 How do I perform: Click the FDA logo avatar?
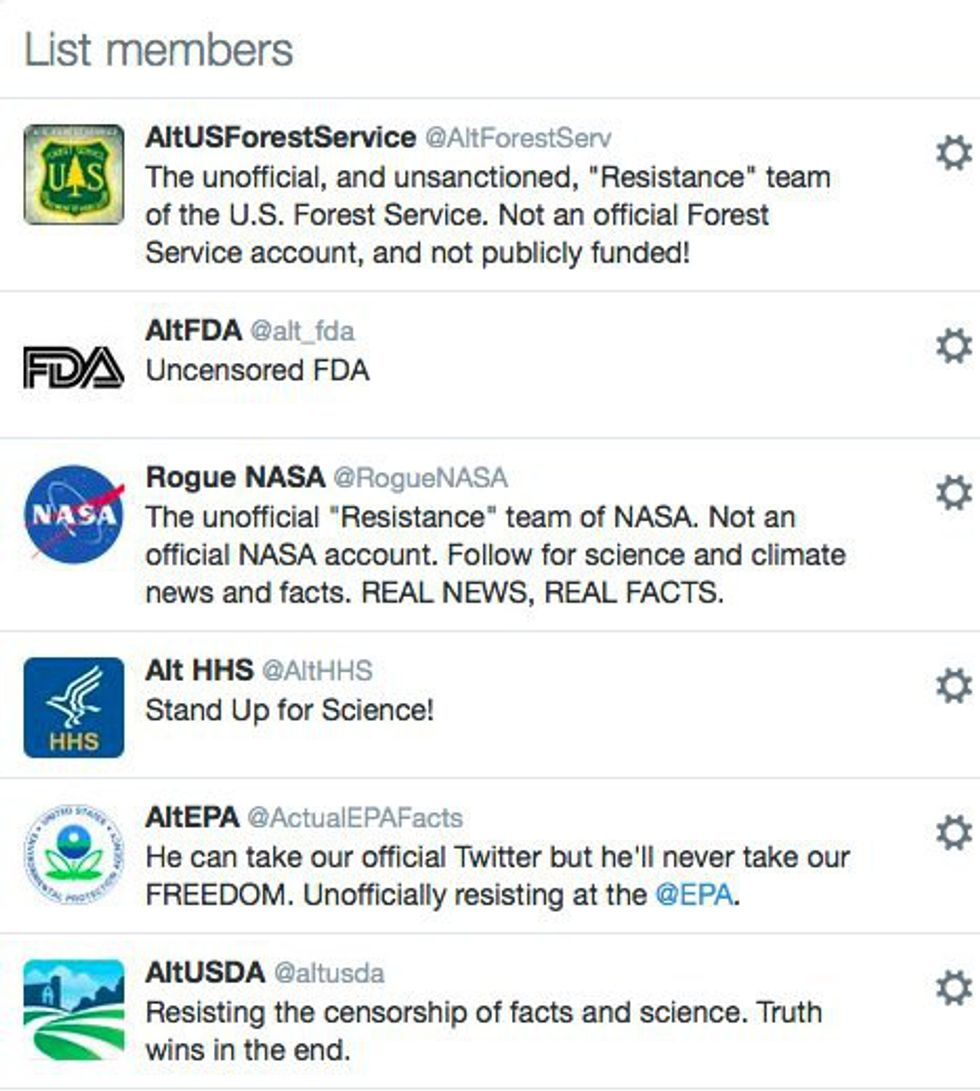point(74,367)
